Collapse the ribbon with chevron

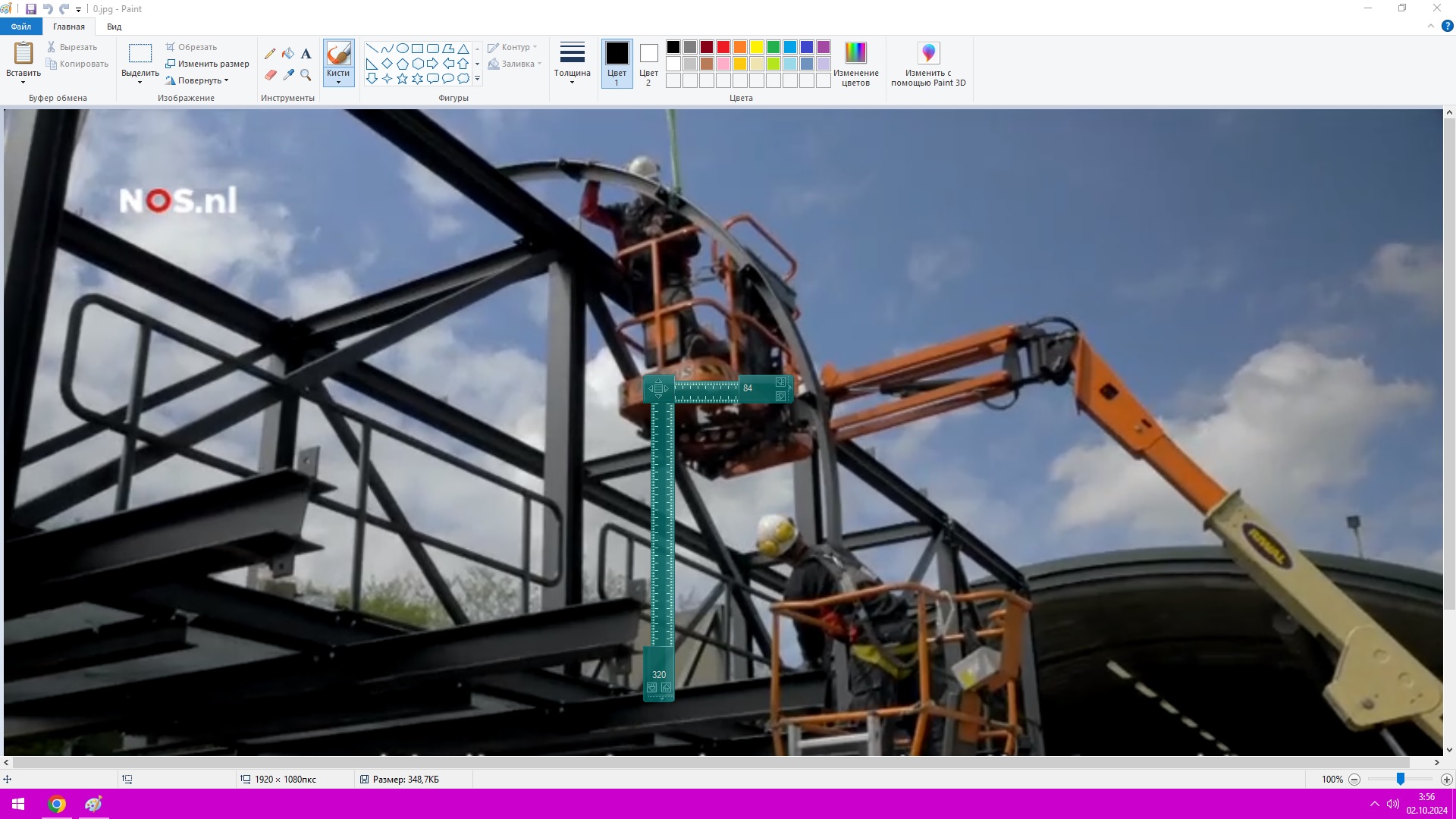pyautogui.click(x=1431, y=26)
